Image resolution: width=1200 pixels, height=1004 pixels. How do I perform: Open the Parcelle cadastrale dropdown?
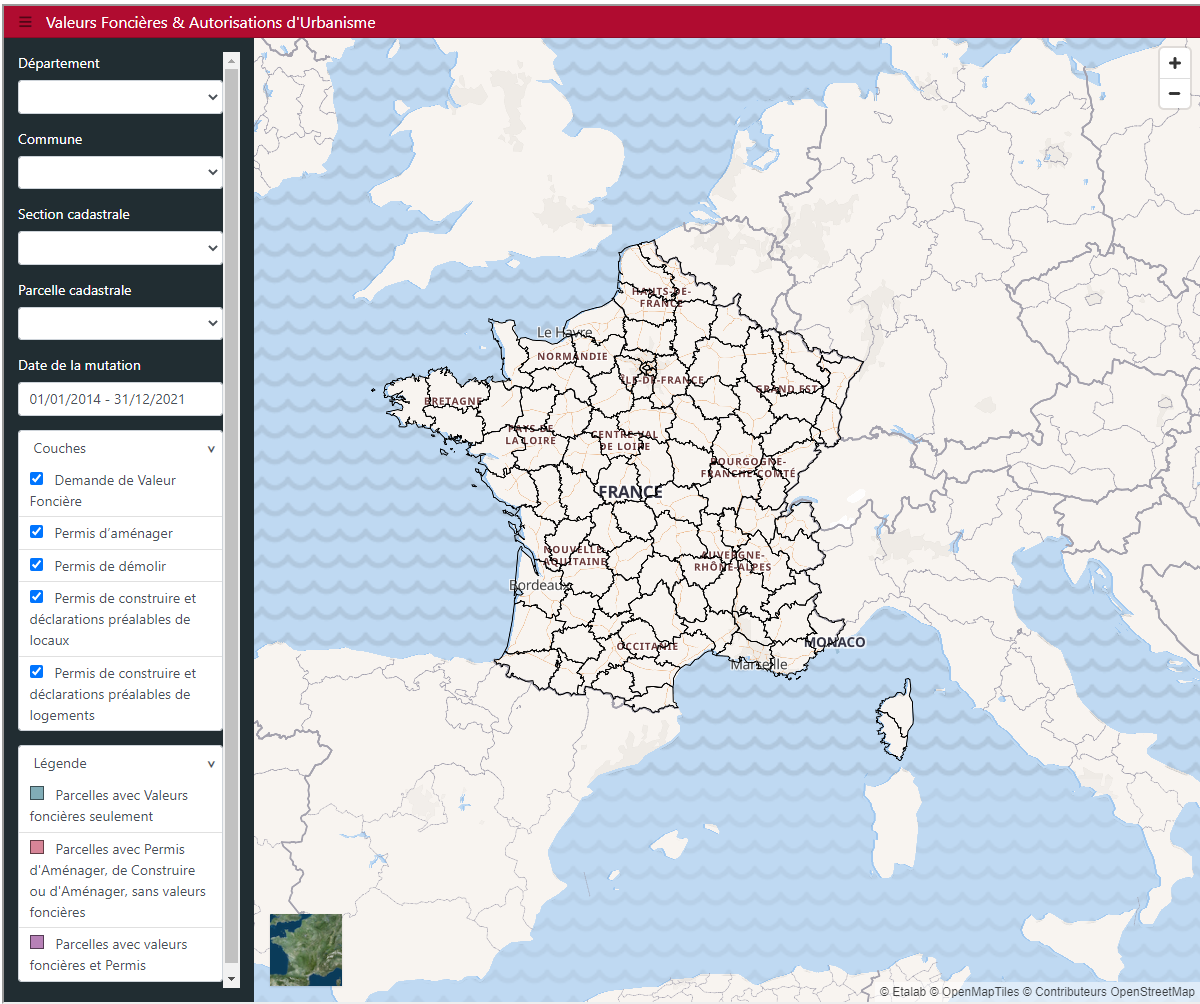[120, 323]
